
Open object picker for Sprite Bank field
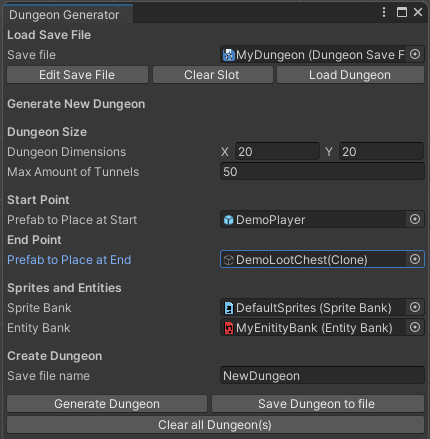point(415,307)
